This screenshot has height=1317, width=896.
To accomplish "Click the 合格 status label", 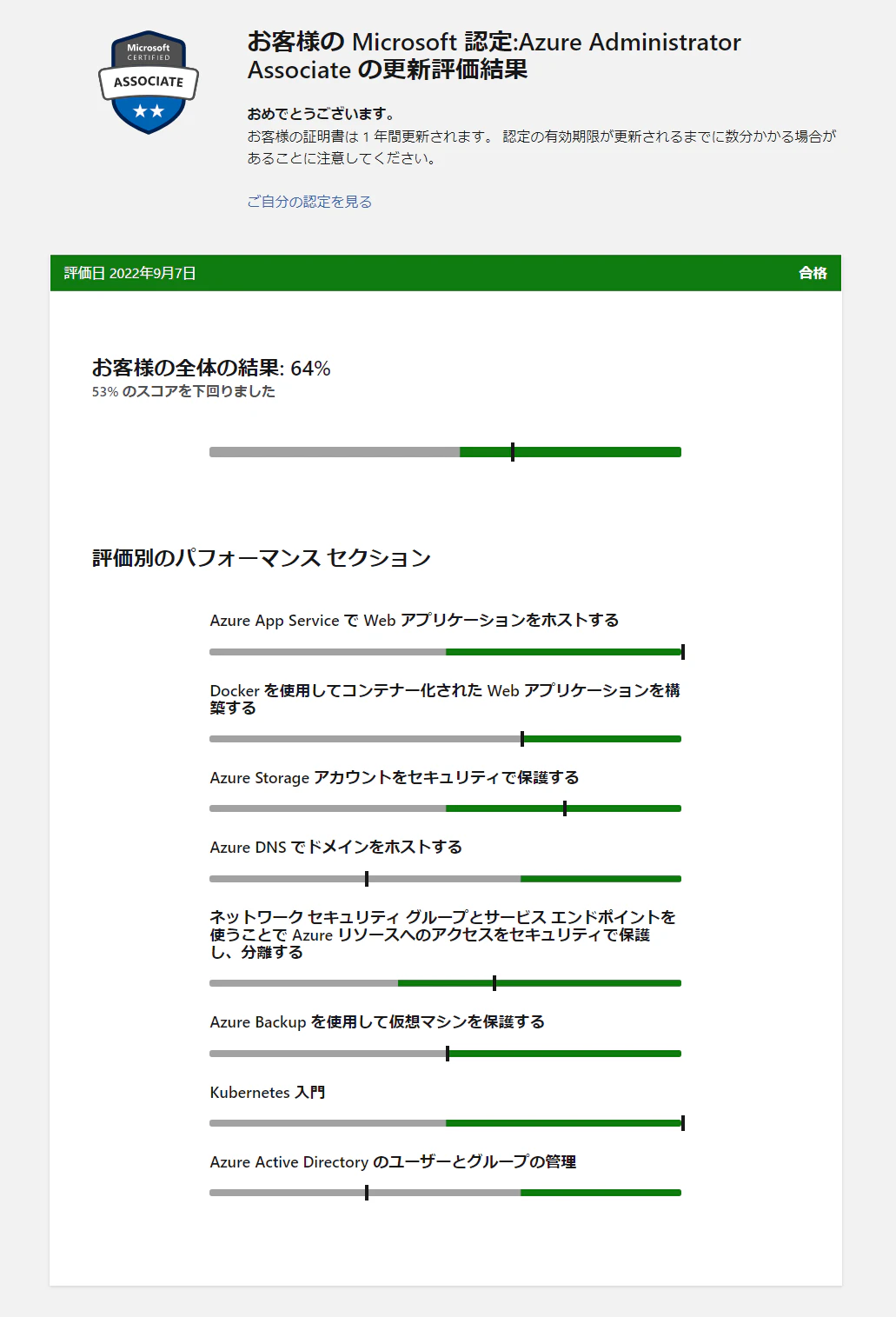I will 813,273.
